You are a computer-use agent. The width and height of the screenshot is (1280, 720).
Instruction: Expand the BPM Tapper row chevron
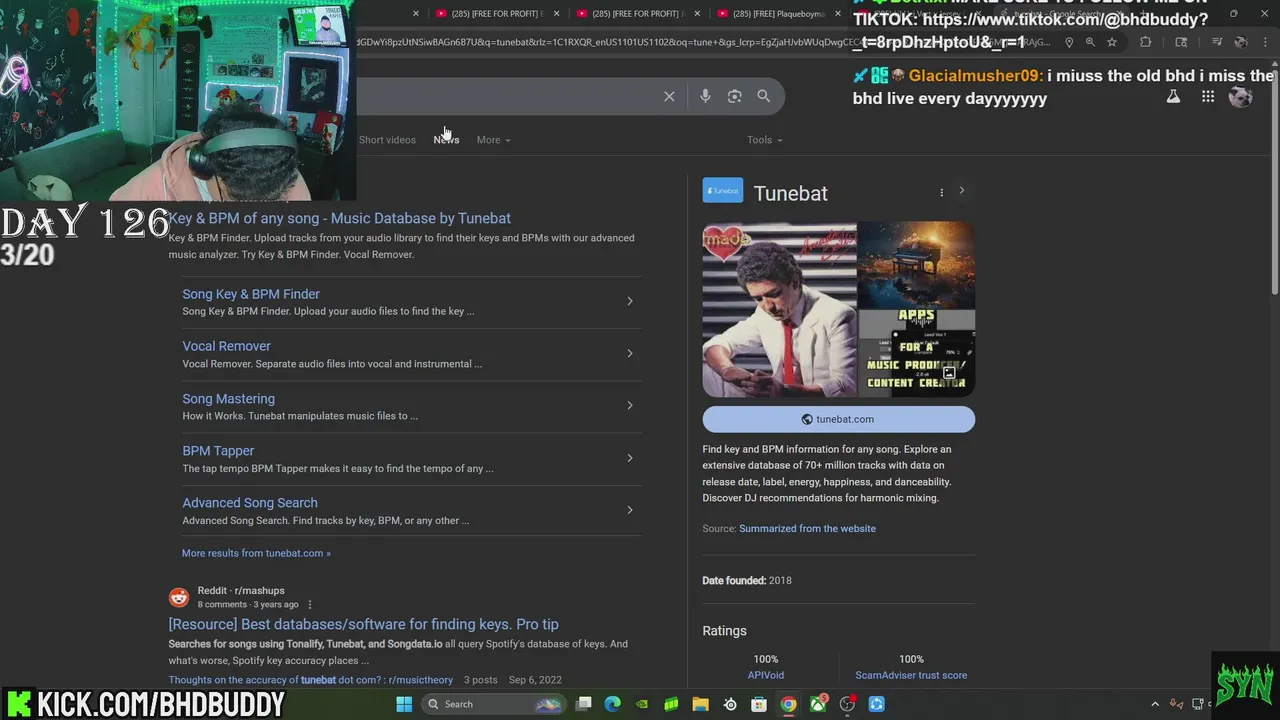click(629, 458)
